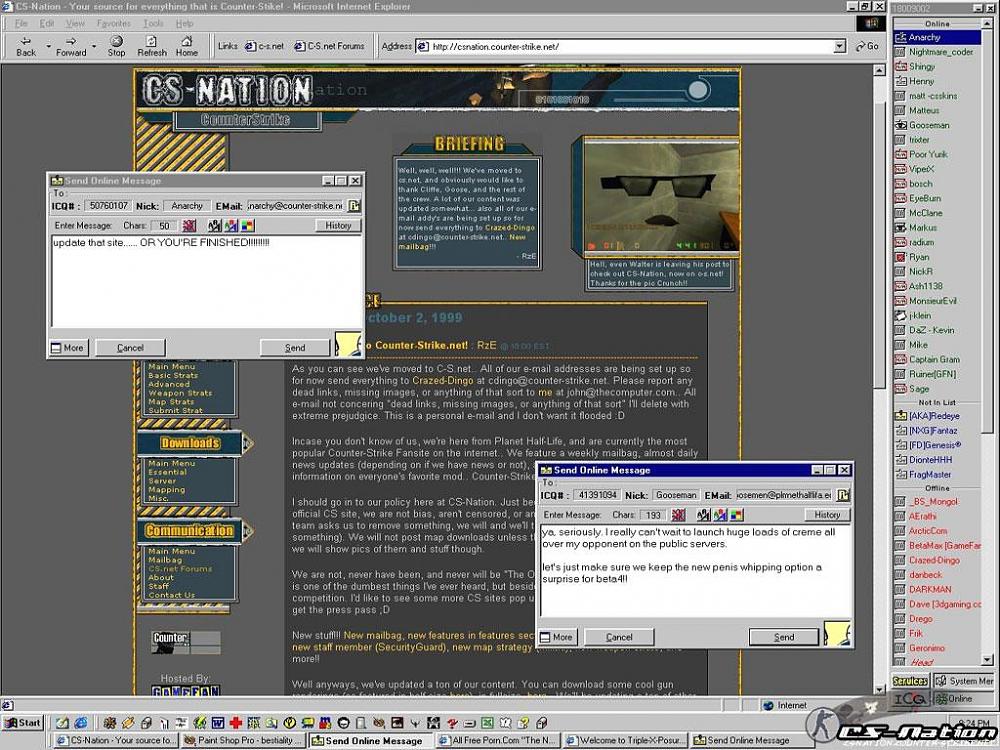
Task: Open the Edit menu
Action: [x=47, y=24]
